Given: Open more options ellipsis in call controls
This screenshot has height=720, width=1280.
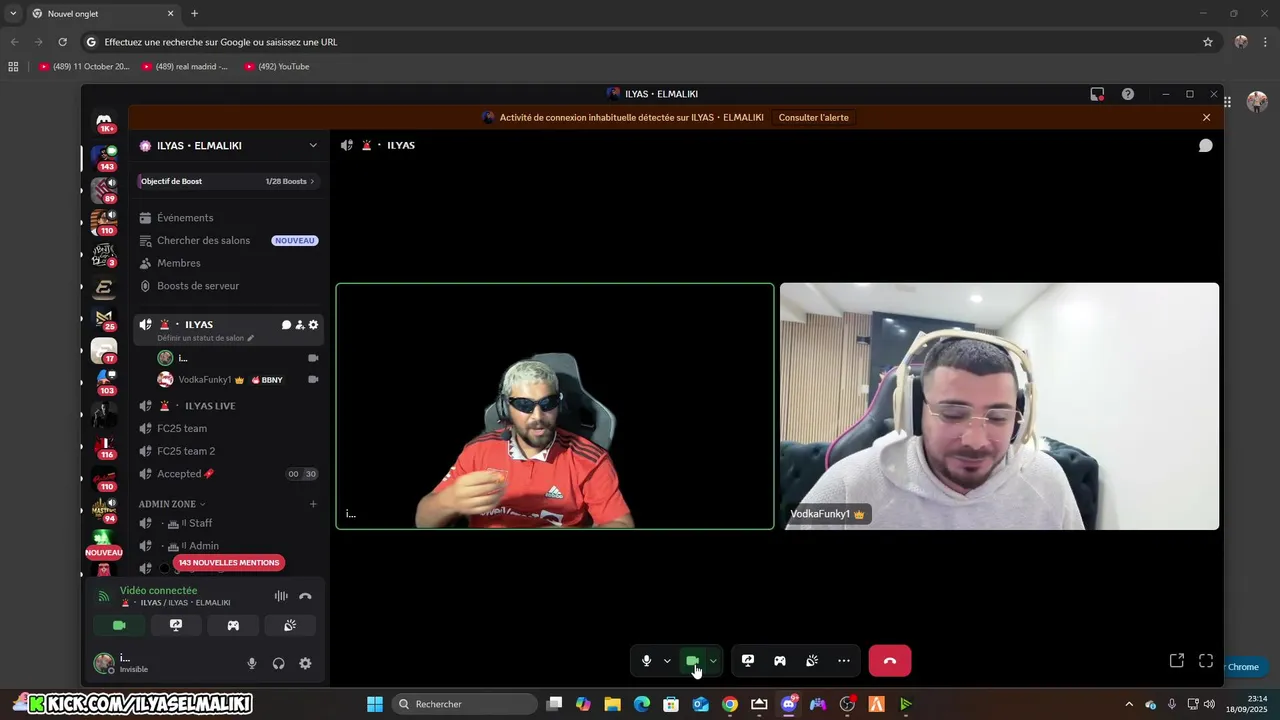Looking at the screenshot, I should point(844,661).
